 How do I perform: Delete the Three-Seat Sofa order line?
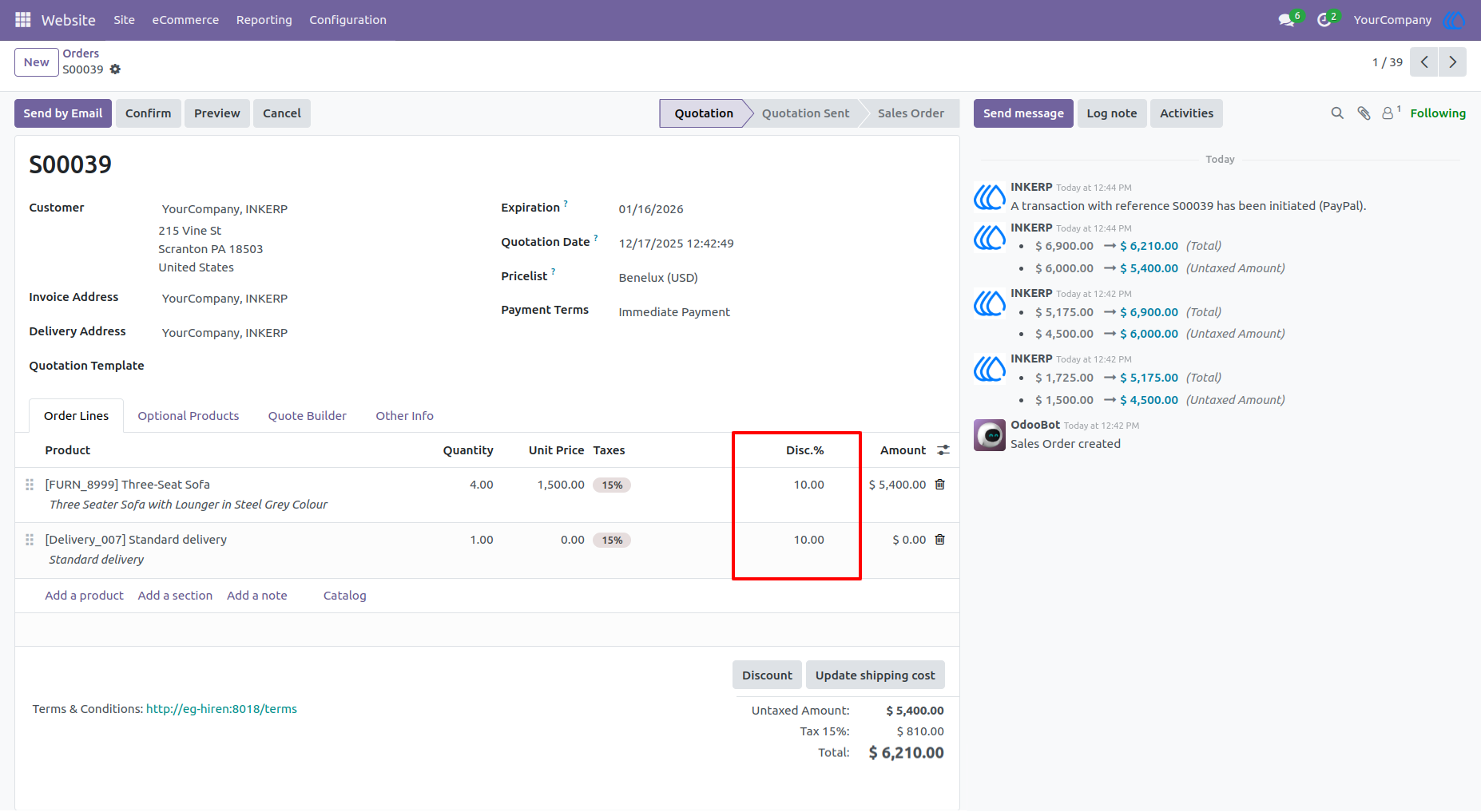(x=940, y=485)
